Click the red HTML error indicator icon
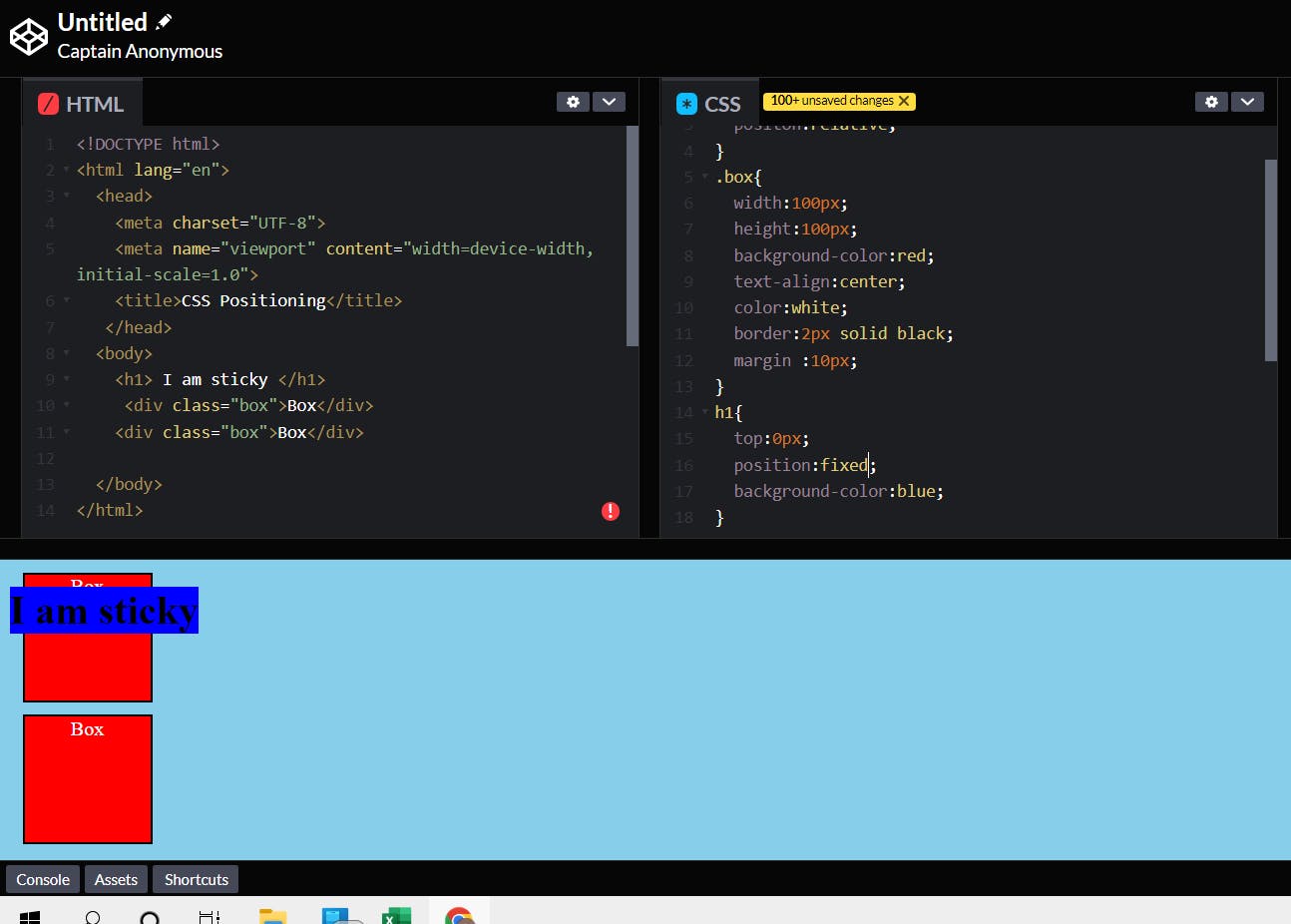This screenshot has height=924, width=1291. (611, 511)
